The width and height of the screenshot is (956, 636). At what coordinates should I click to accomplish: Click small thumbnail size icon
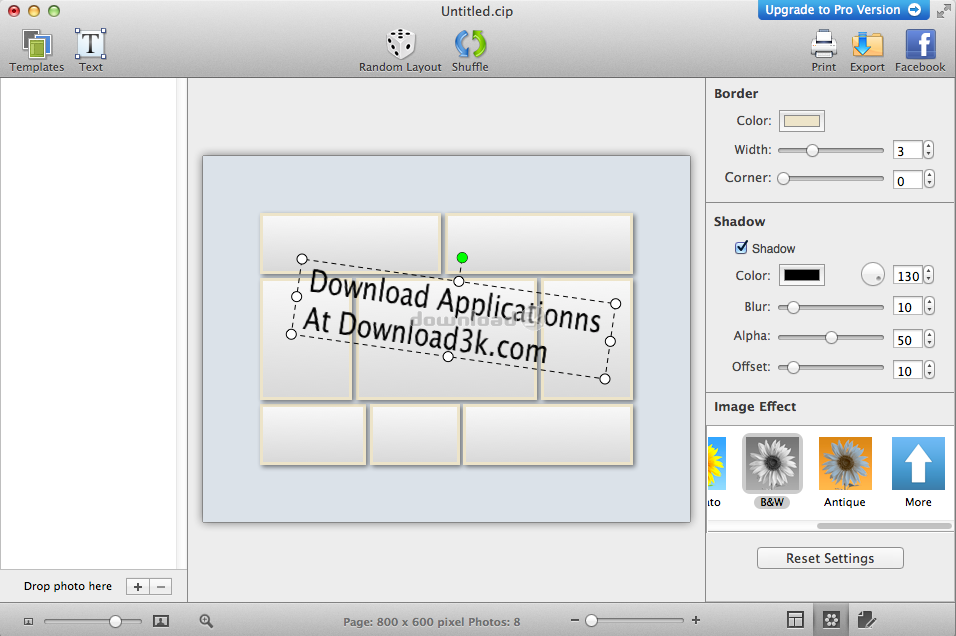[x=29, y=621]
